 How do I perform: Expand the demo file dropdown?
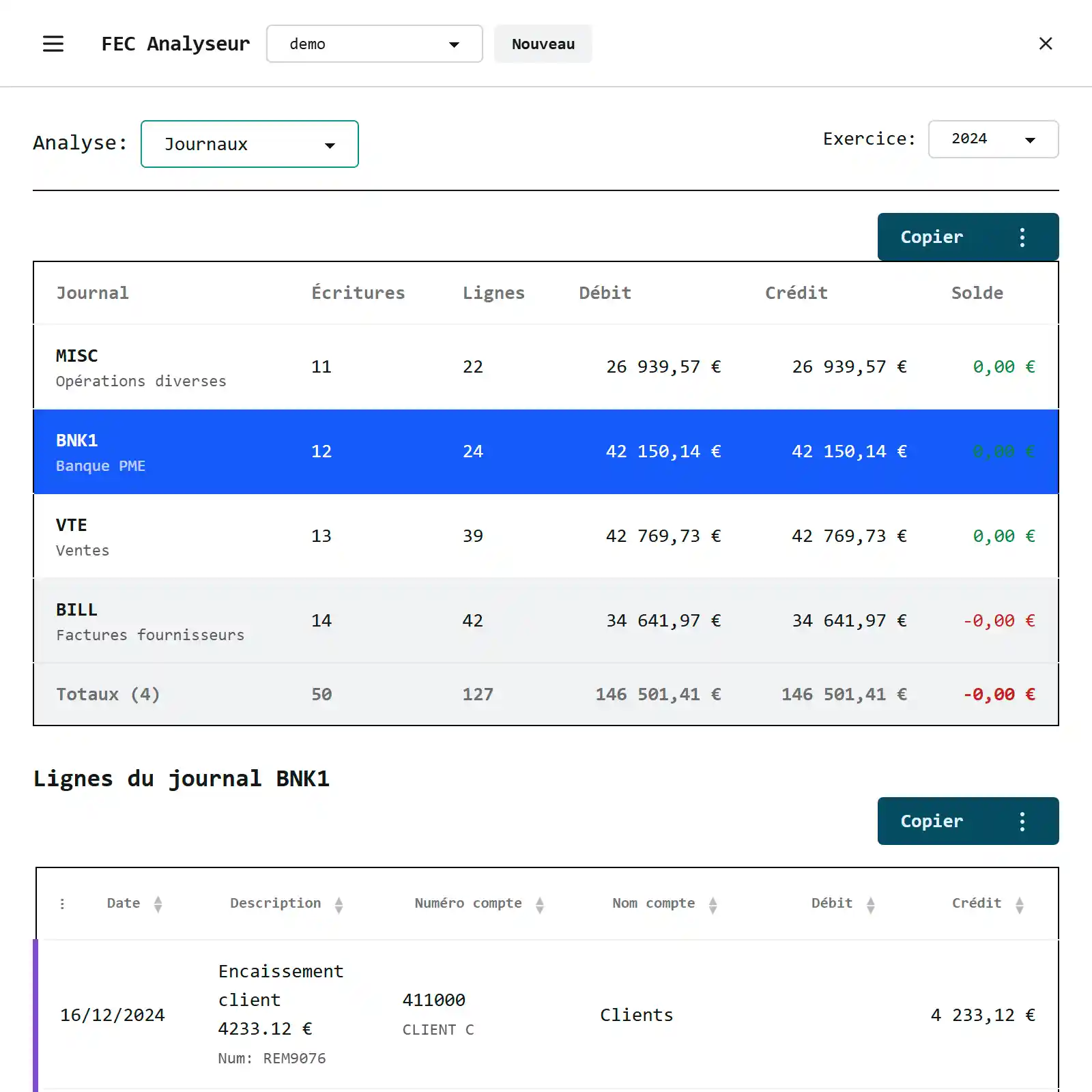(x=374, y=44)
